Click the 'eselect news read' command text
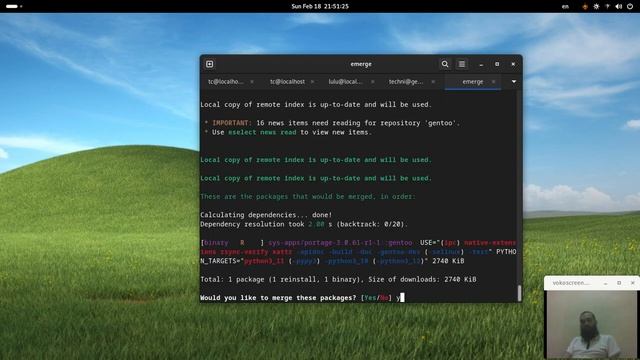The image size is (640, 360). pos(262,132)
